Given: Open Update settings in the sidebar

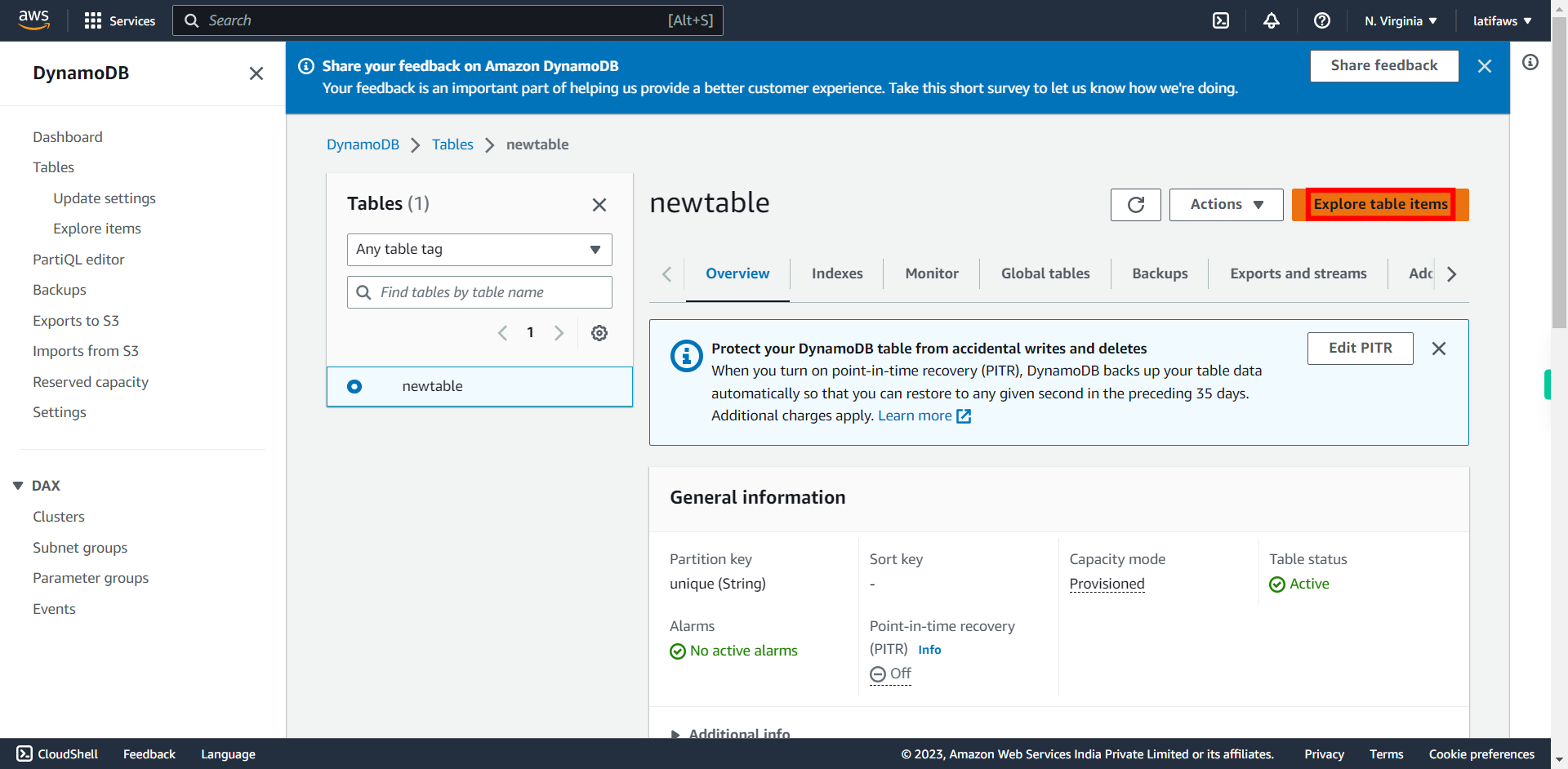Looking at the screenshot, I should (105, 198).
